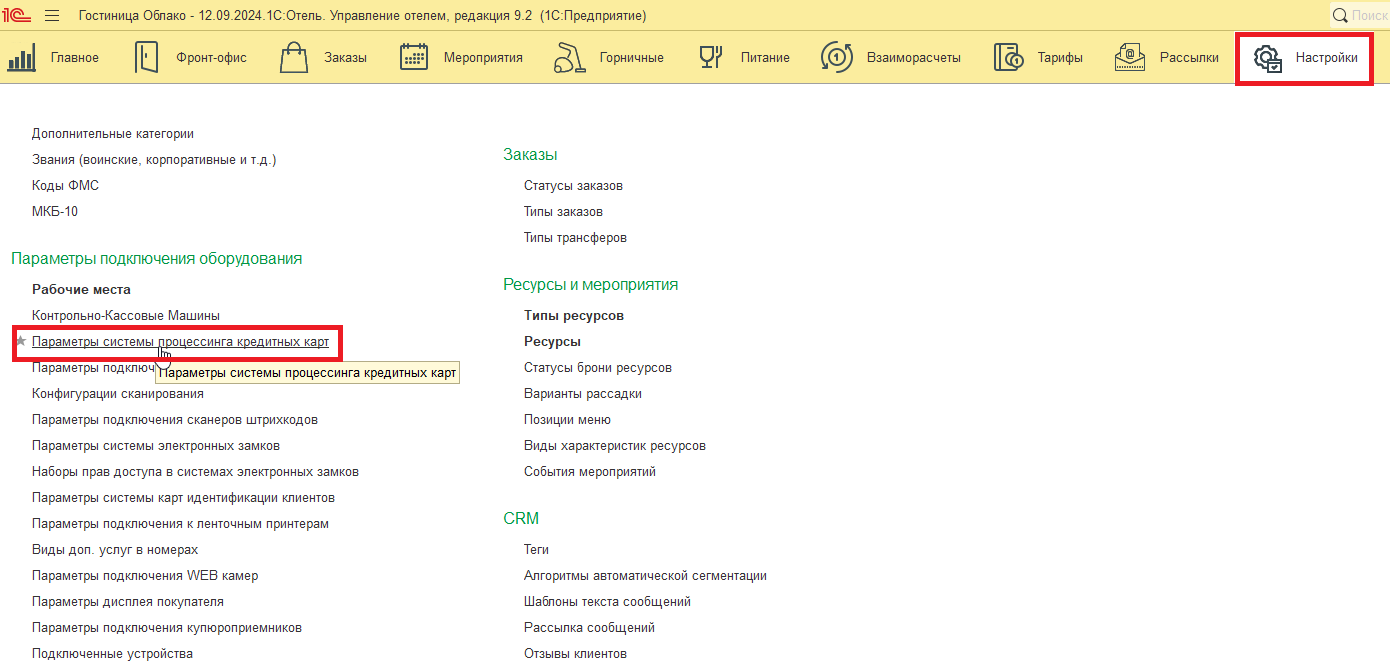The width and height of the screenshot is (1390, 671).
Task: Open Параметры дисплея покупателя link
Action: tap(128, 601)
